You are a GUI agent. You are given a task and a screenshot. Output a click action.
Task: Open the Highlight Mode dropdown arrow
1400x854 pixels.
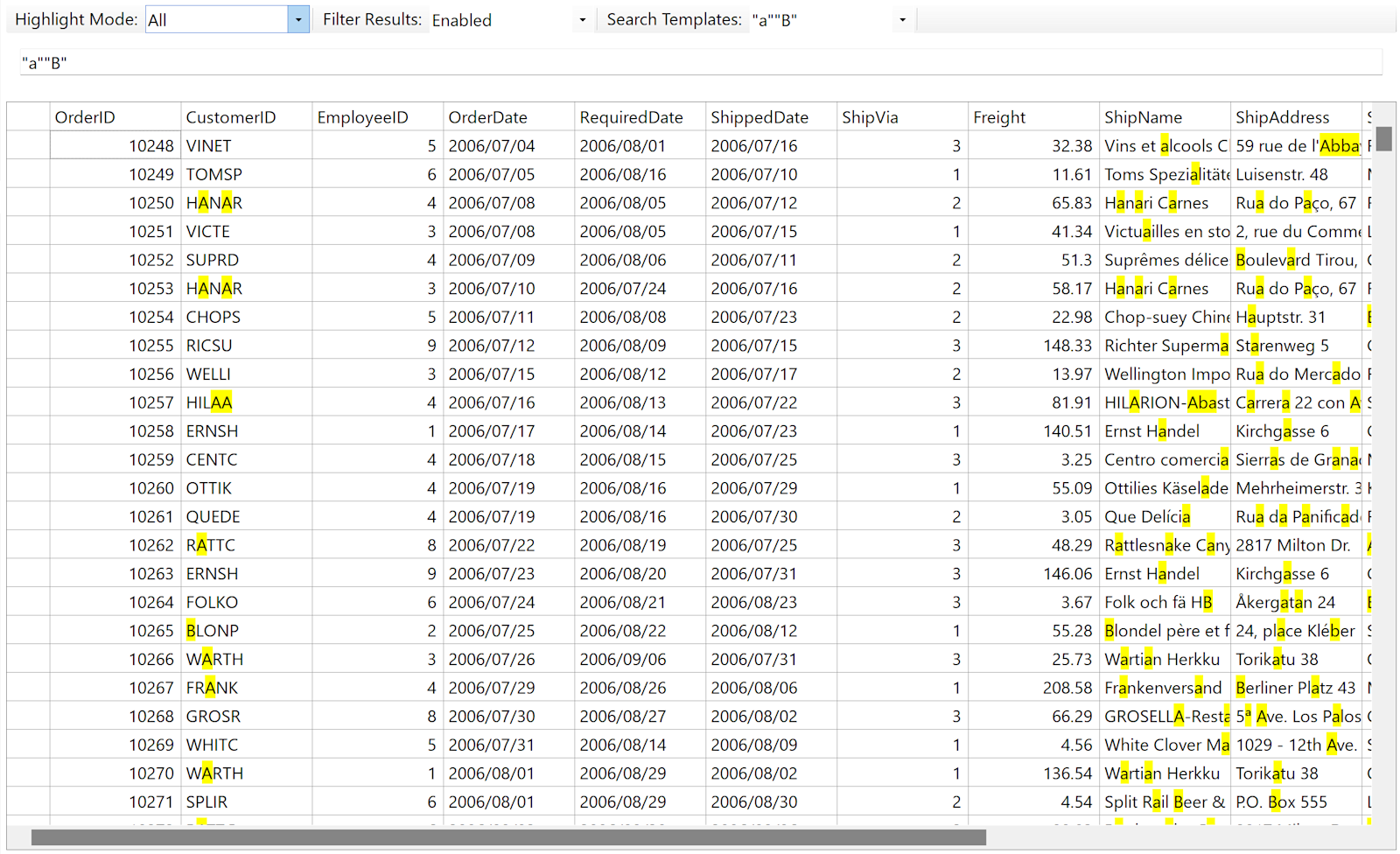[298, 19]
